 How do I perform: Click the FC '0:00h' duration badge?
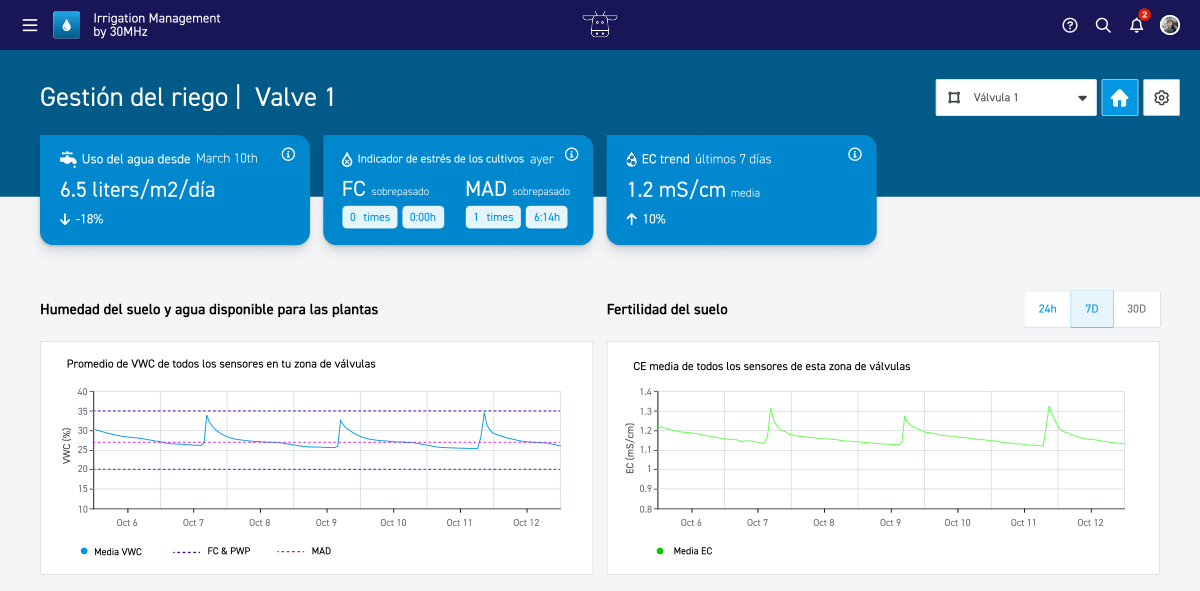[x=423, y=217]
